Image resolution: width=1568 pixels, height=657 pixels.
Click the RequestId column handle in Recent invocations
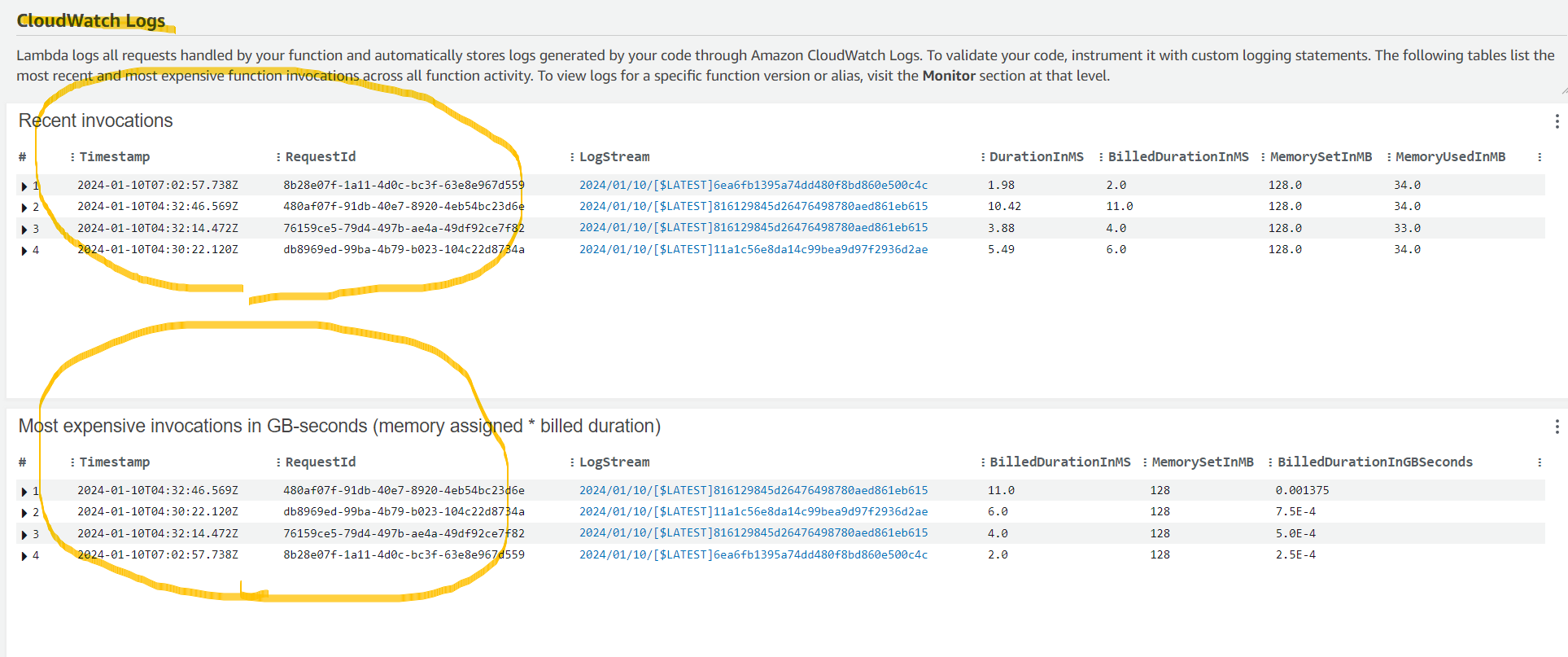click(x=278, y=157)
